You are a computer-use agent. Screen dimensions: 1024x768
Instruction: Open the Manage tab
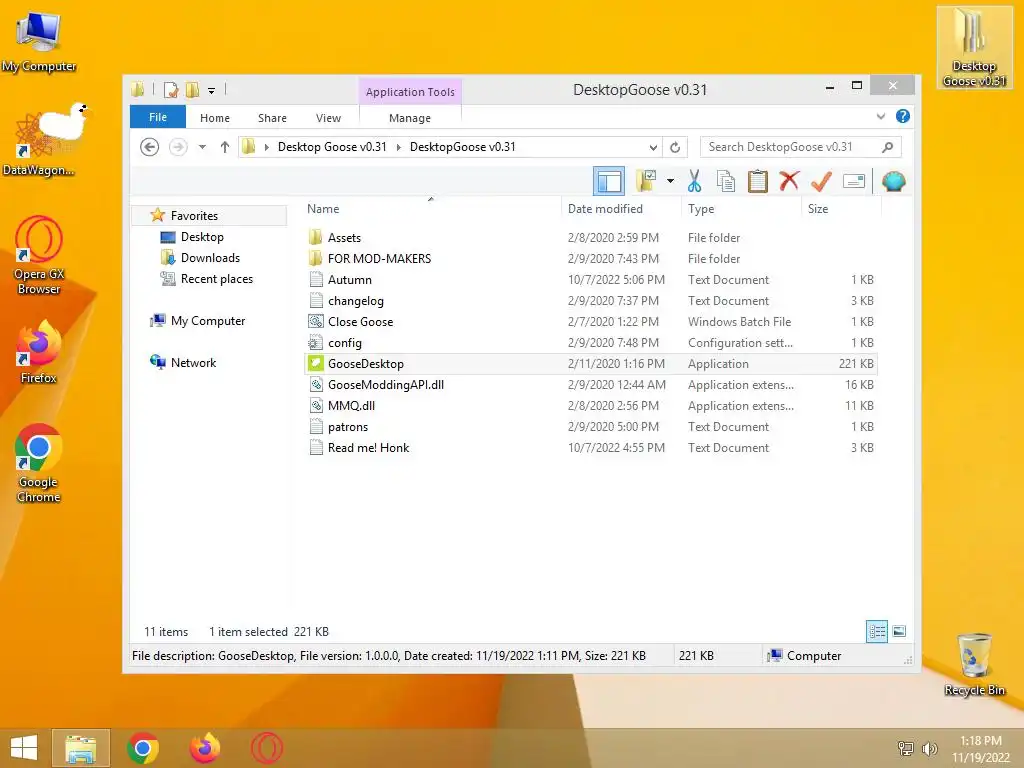point(409,118)
